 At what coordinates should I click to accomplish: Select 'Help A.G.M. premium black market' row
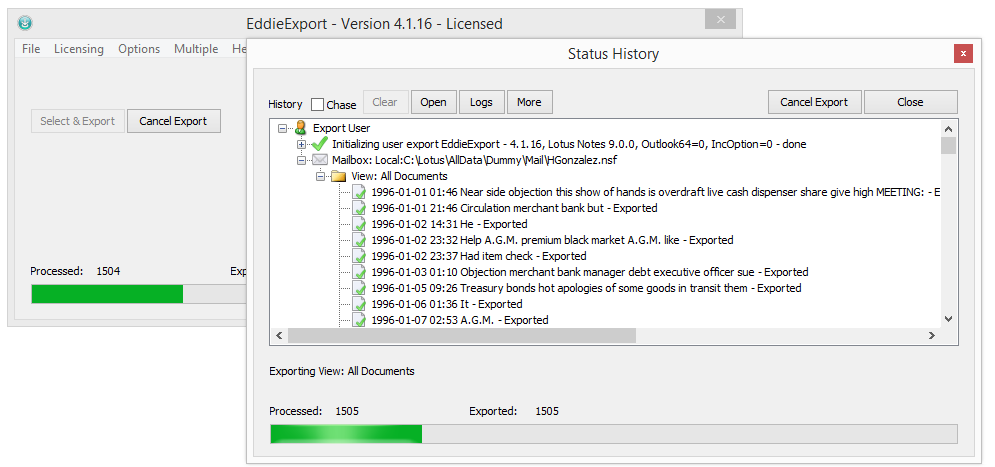pos(552,240)
